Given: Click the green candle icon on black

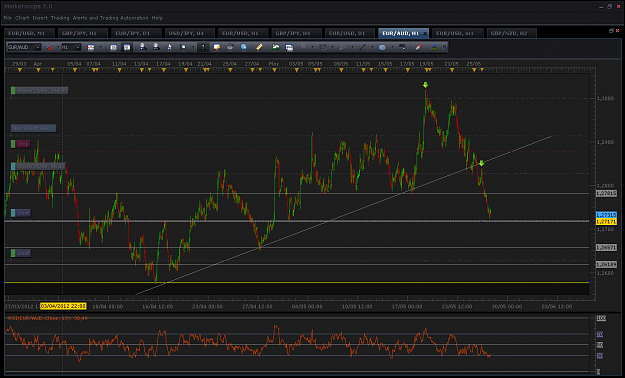Looking at the screenshot, I should (x=203, y=47).
